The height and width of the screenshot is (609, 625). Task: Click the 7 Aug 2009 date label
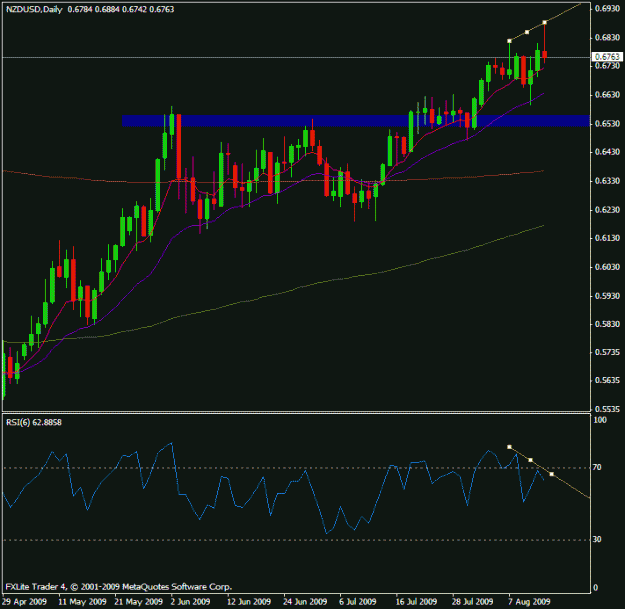pos(529,602)
